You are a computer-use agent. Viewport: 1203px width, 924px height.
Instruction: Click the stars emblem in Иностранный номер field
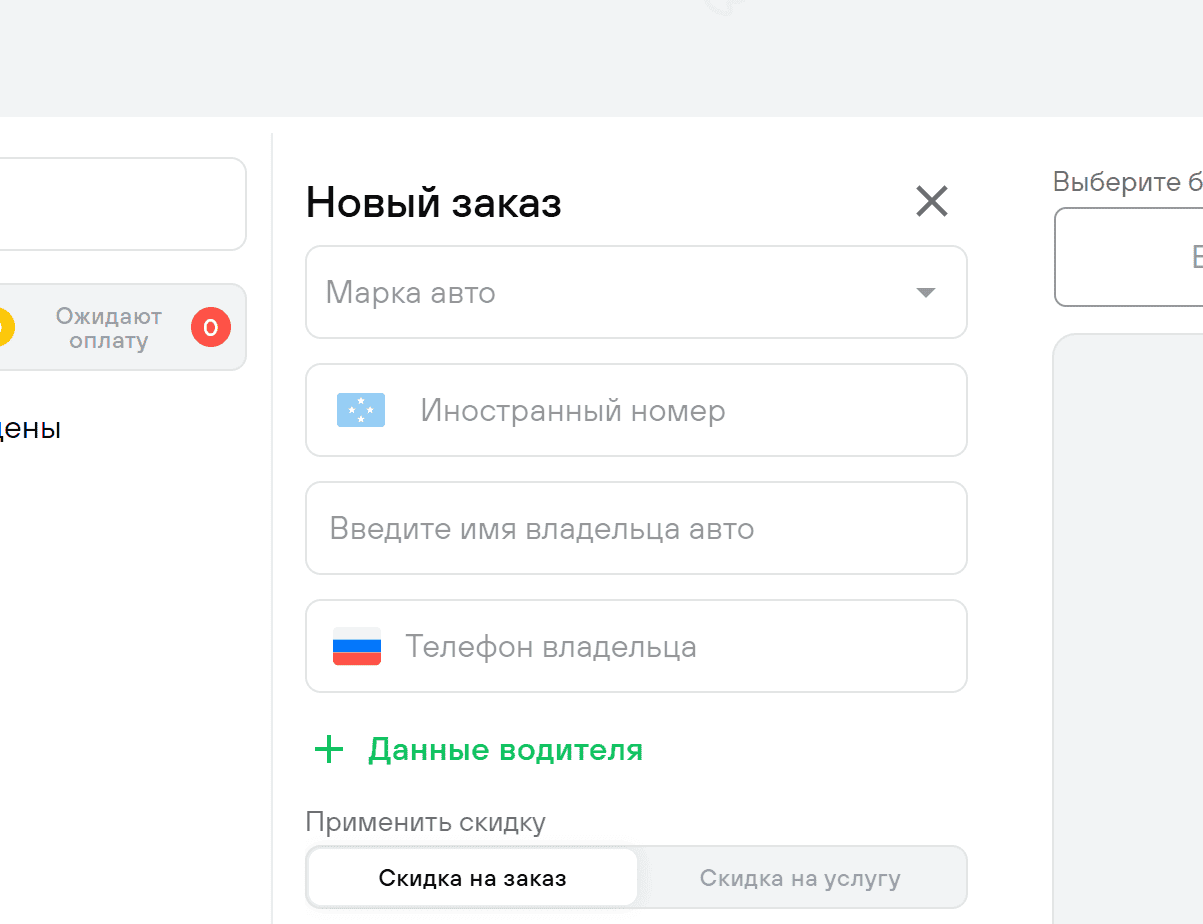click(x=361, y=410)
